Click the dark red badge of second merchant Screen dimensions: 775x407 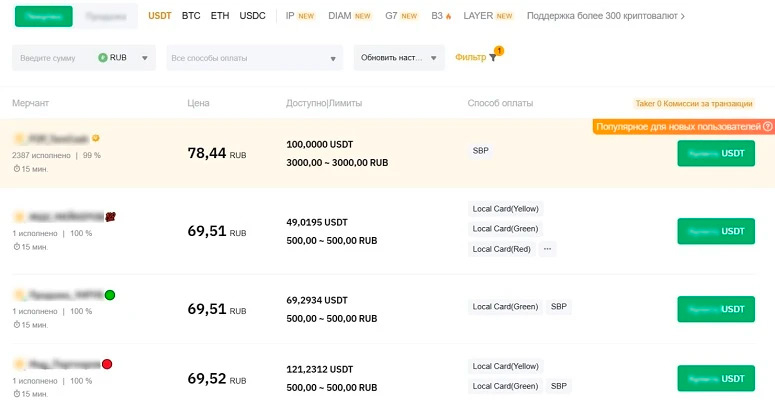111,216
